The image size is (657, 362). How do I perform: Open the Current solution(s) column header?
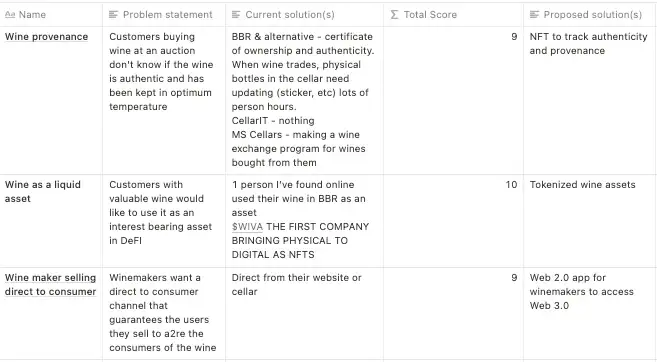point(305,15)
